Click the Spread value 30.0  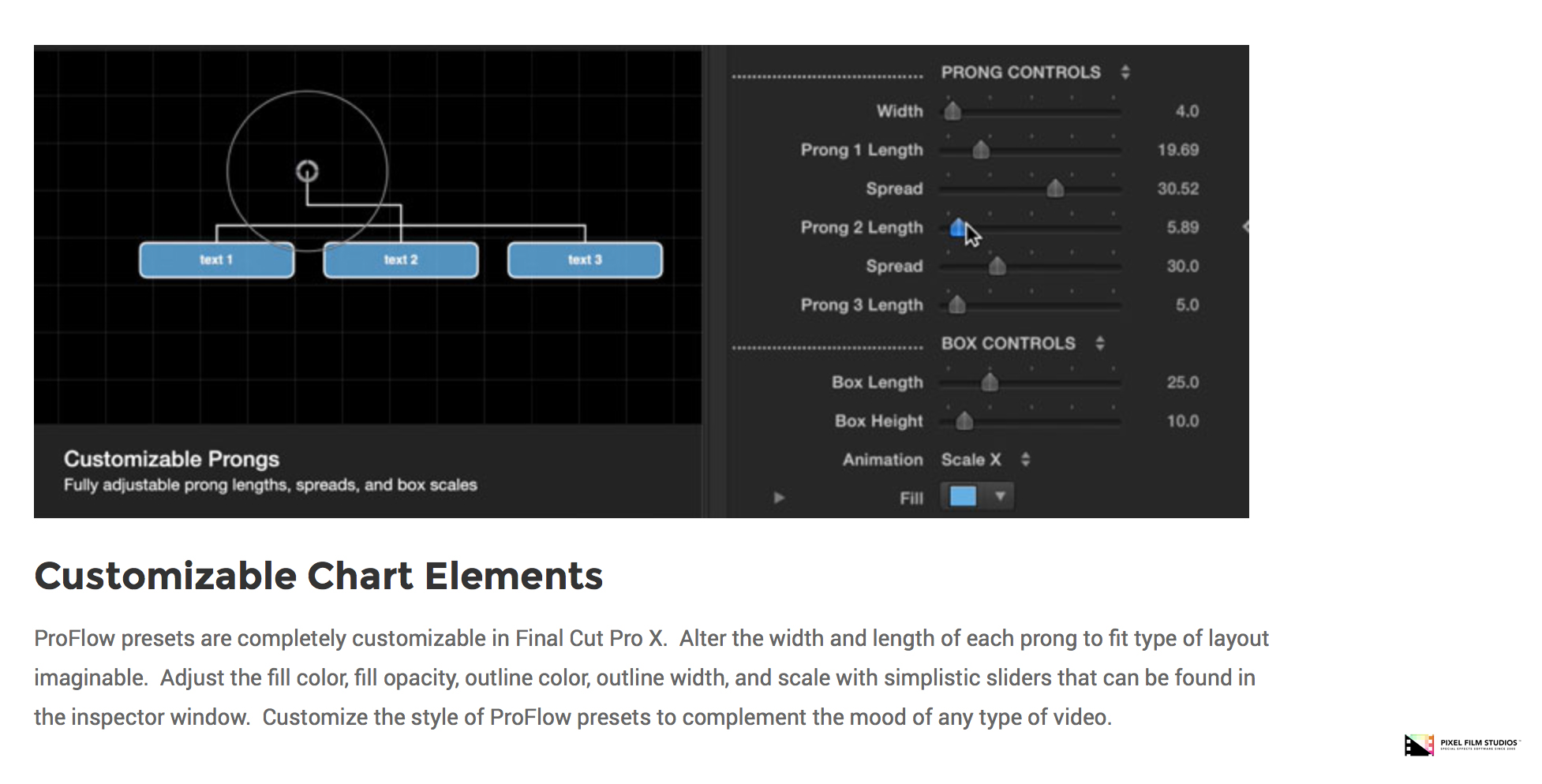tap(1183, 266)
